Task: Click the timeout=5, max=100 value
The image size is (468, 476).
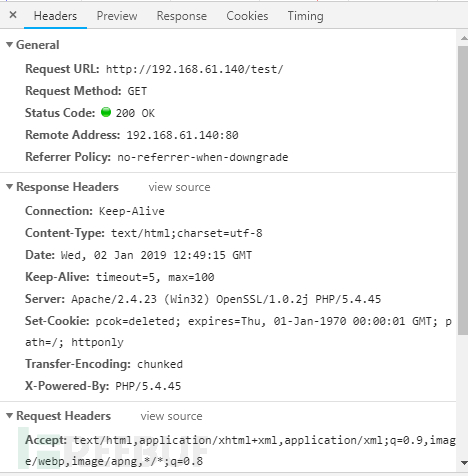Action: [x=155, y=277]
